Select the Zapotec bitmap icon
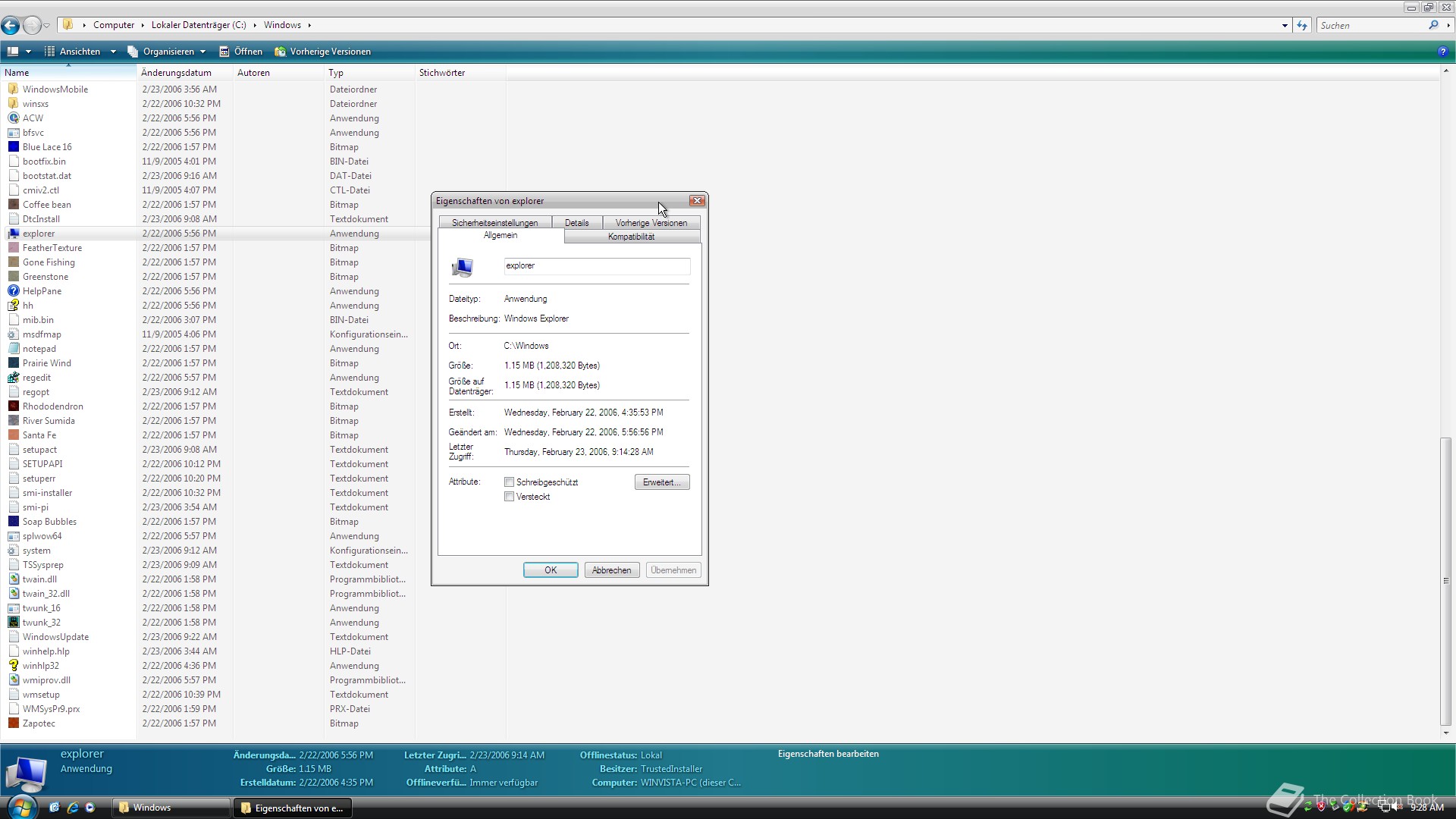The image size is (1456, 819). tap(14, 723)
